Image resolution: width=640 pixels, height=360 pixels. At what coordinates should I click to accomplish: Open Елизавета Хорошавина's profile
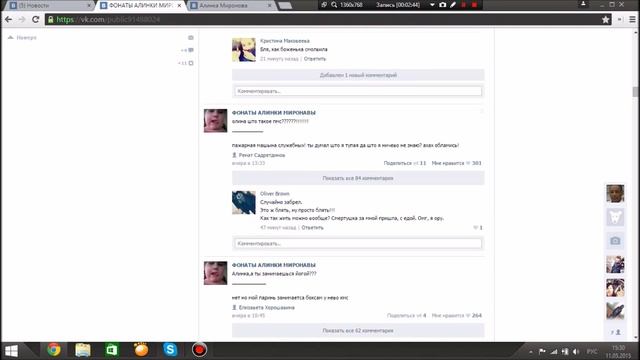pos(266,307)
